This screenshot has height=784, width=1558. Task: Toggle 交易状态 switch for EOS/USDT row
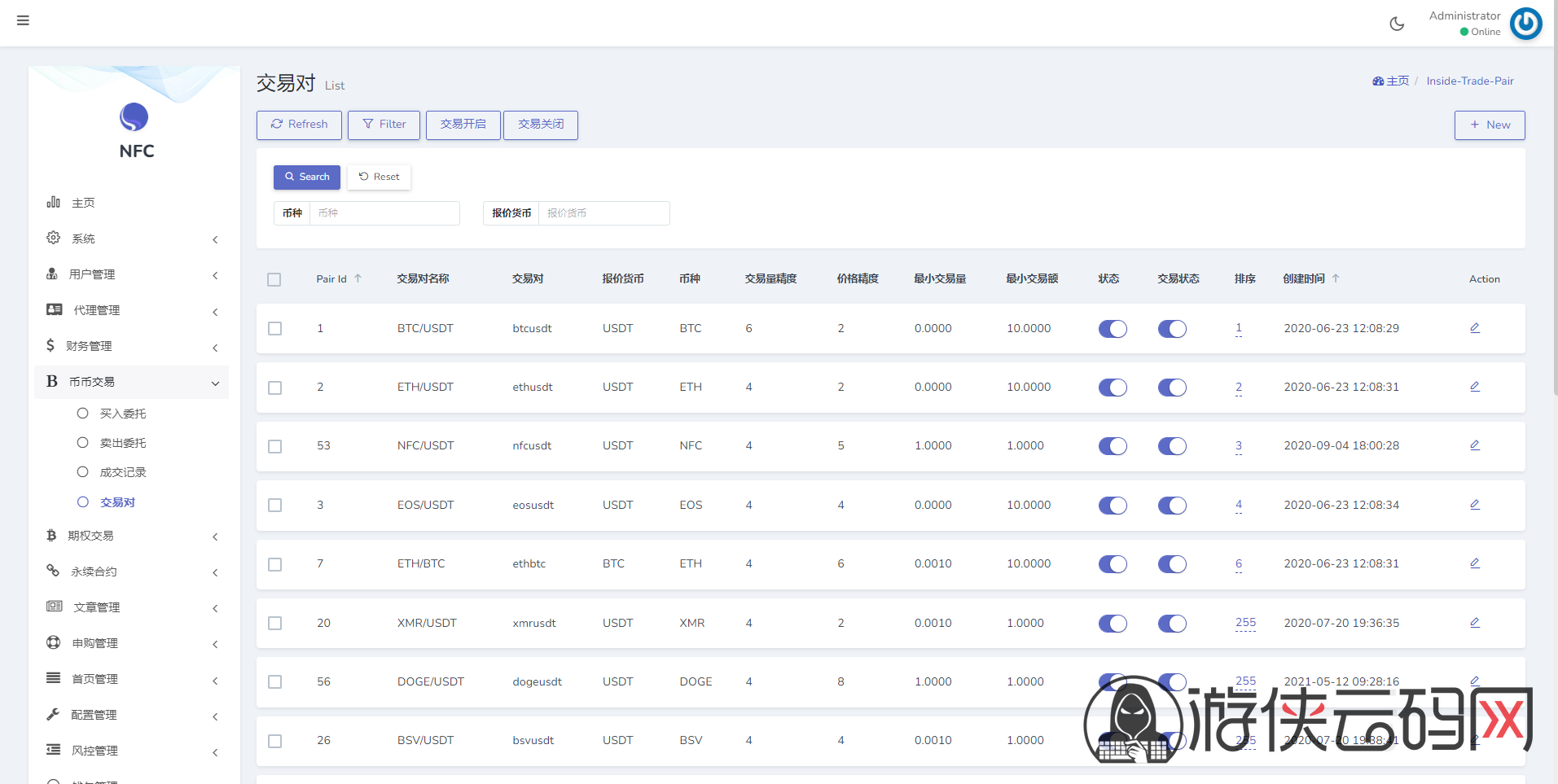[x=1172, y=506]
